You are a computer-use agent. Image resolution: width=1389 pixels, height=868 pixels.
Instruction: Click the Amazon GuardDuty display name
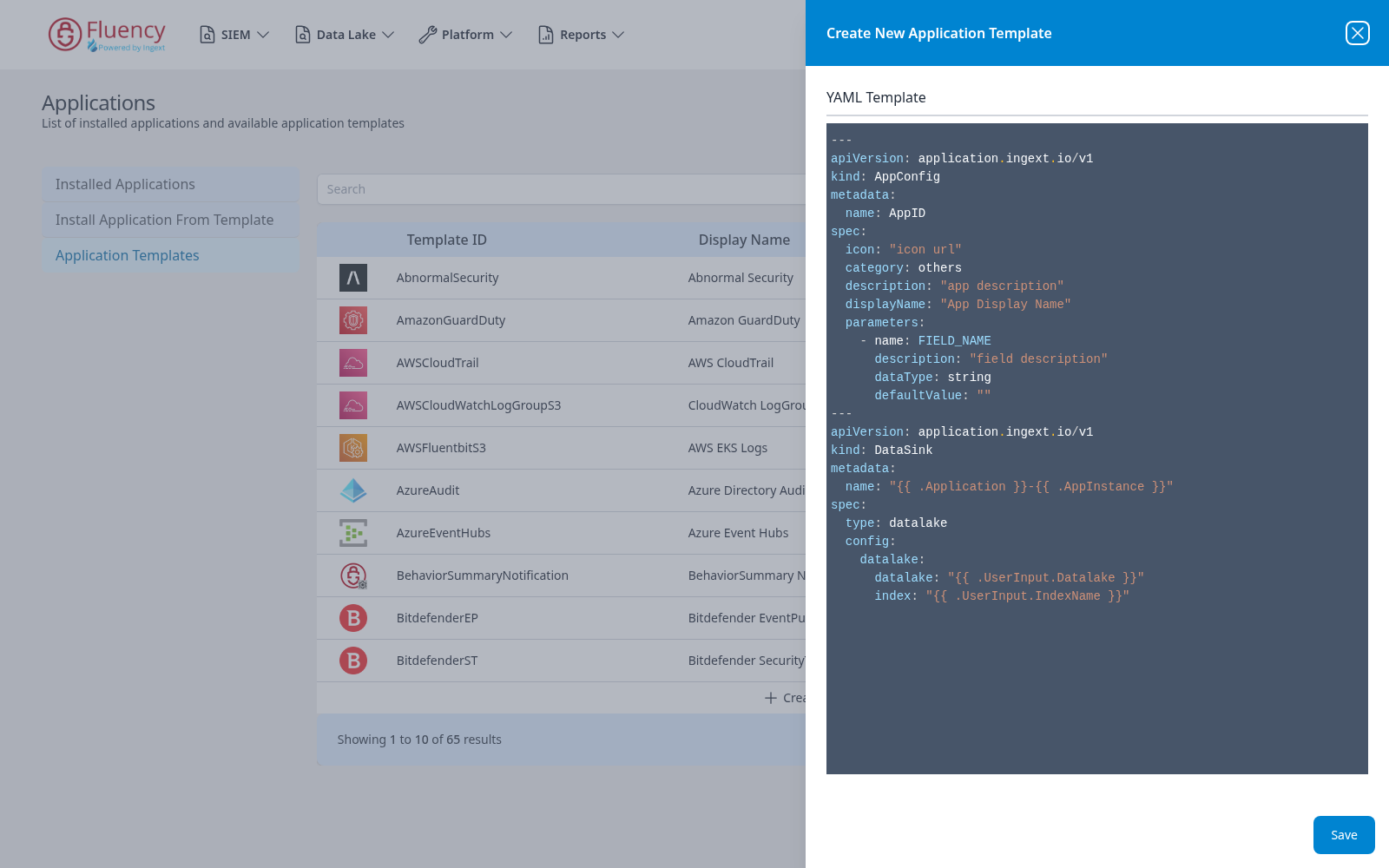744,320
